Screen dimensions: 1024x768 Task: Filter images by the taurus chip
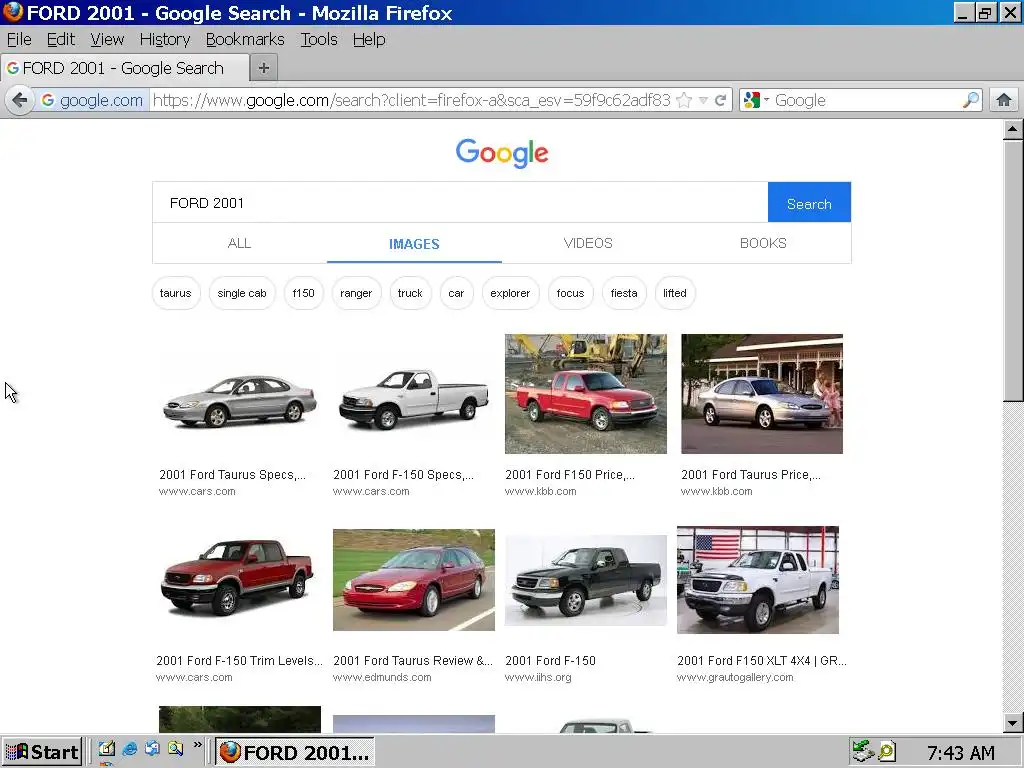[176, 293]
